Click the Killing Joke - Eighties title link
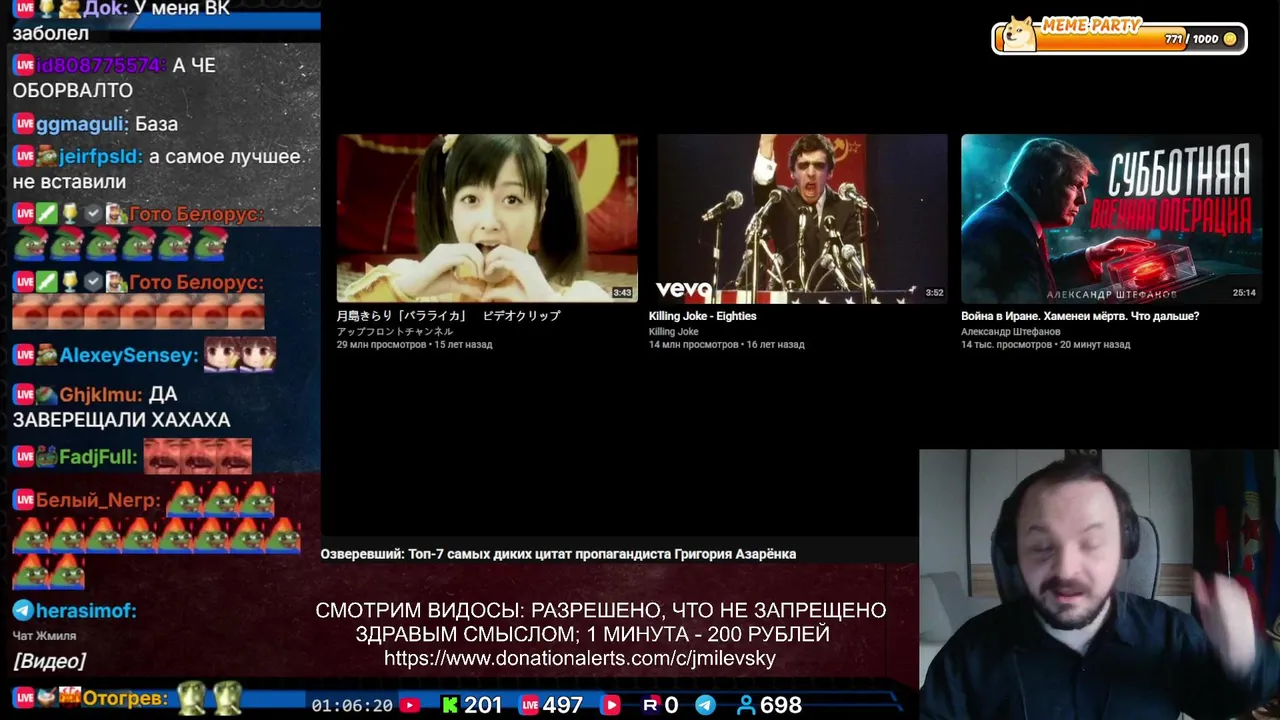This screenshot has width=1280, height=720. pyautogui.click(x=702, y=316)
